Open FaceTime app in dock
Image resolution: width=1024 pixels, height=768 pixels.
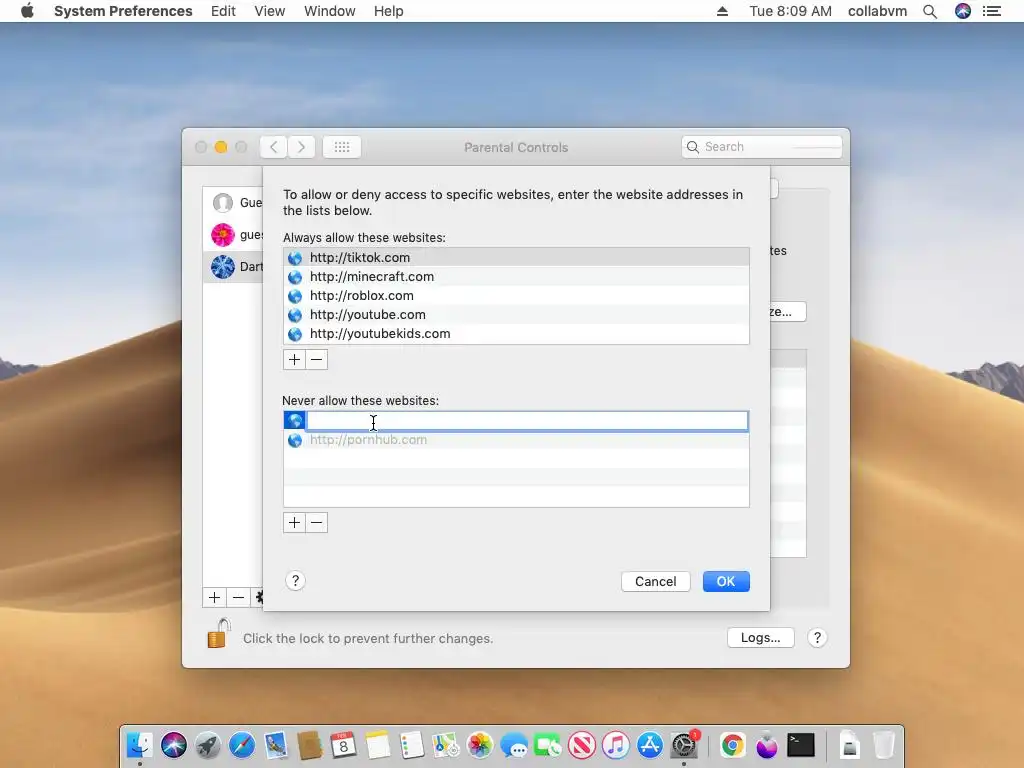point(548,745)
